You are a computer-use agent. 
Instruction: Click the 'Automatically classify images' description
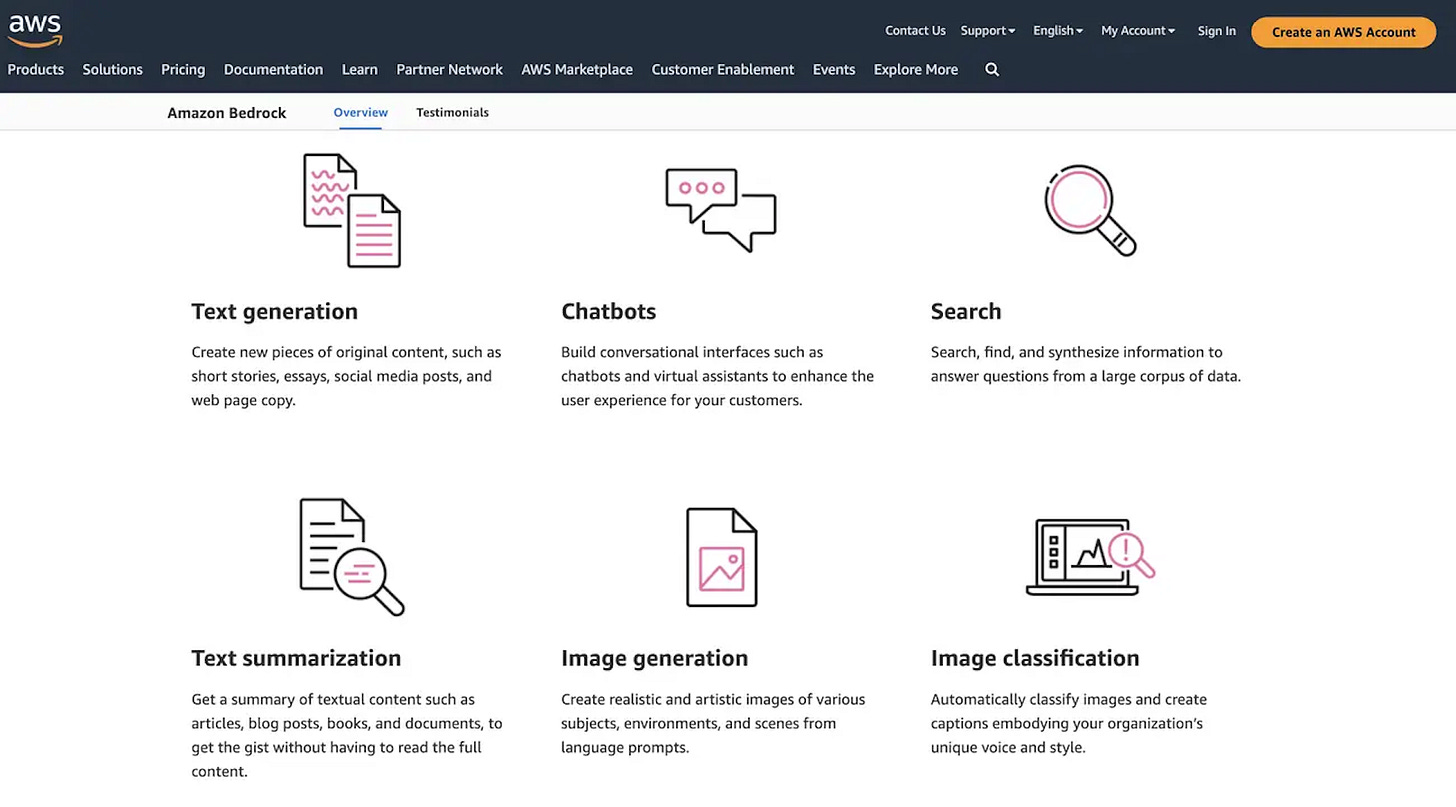[x=1069, y=723]
